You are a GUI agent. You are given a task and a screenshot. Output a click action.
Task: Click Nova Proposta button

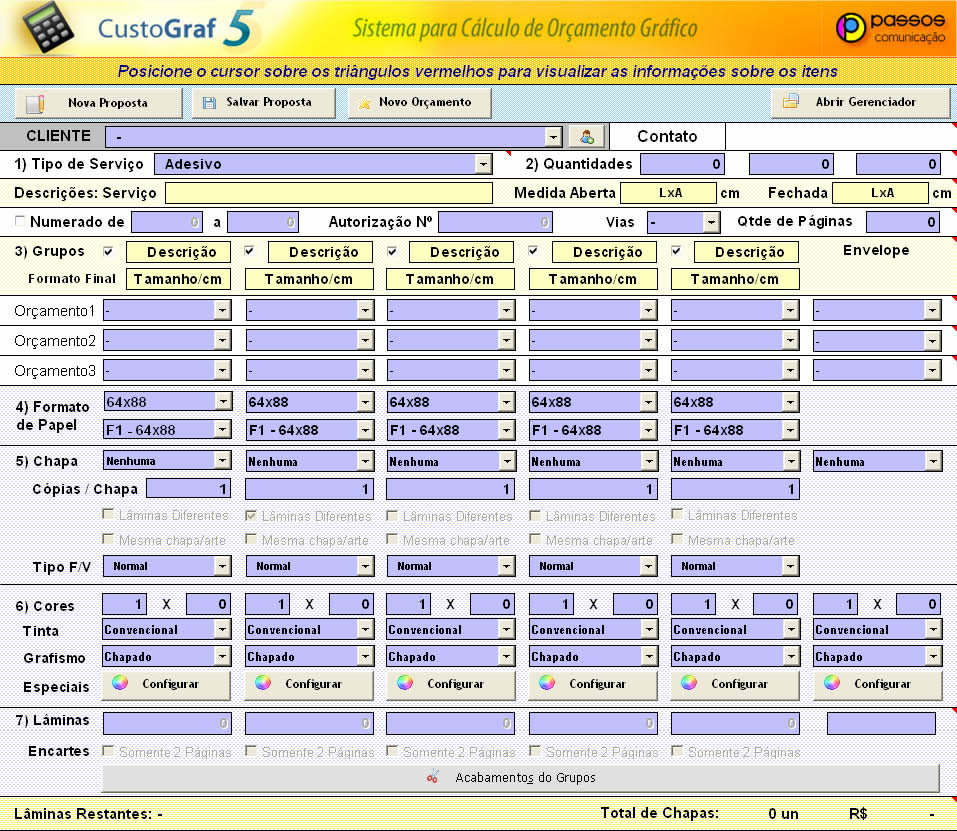[98, 103]
